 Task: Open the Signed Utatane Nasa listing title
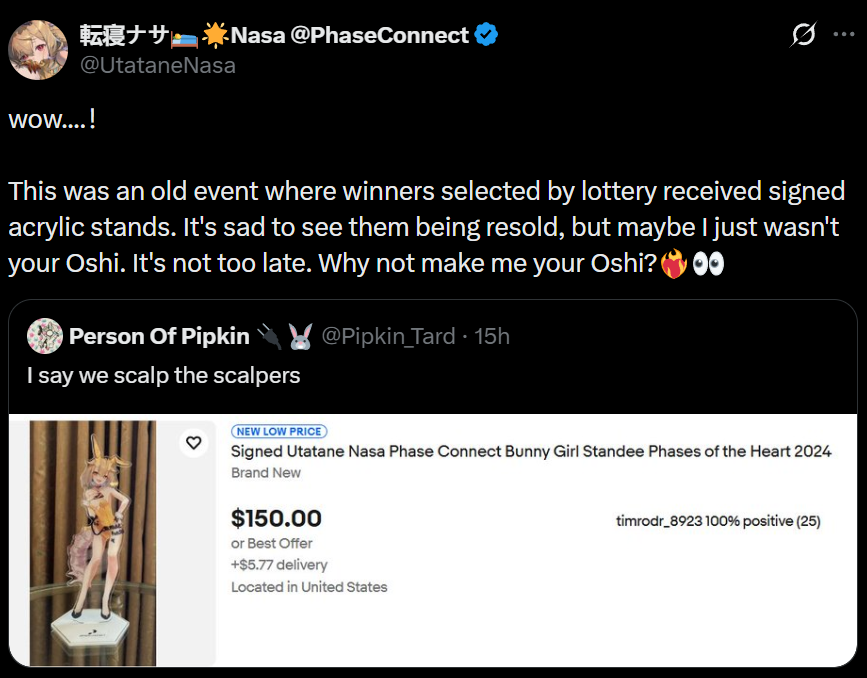(531, 451)
